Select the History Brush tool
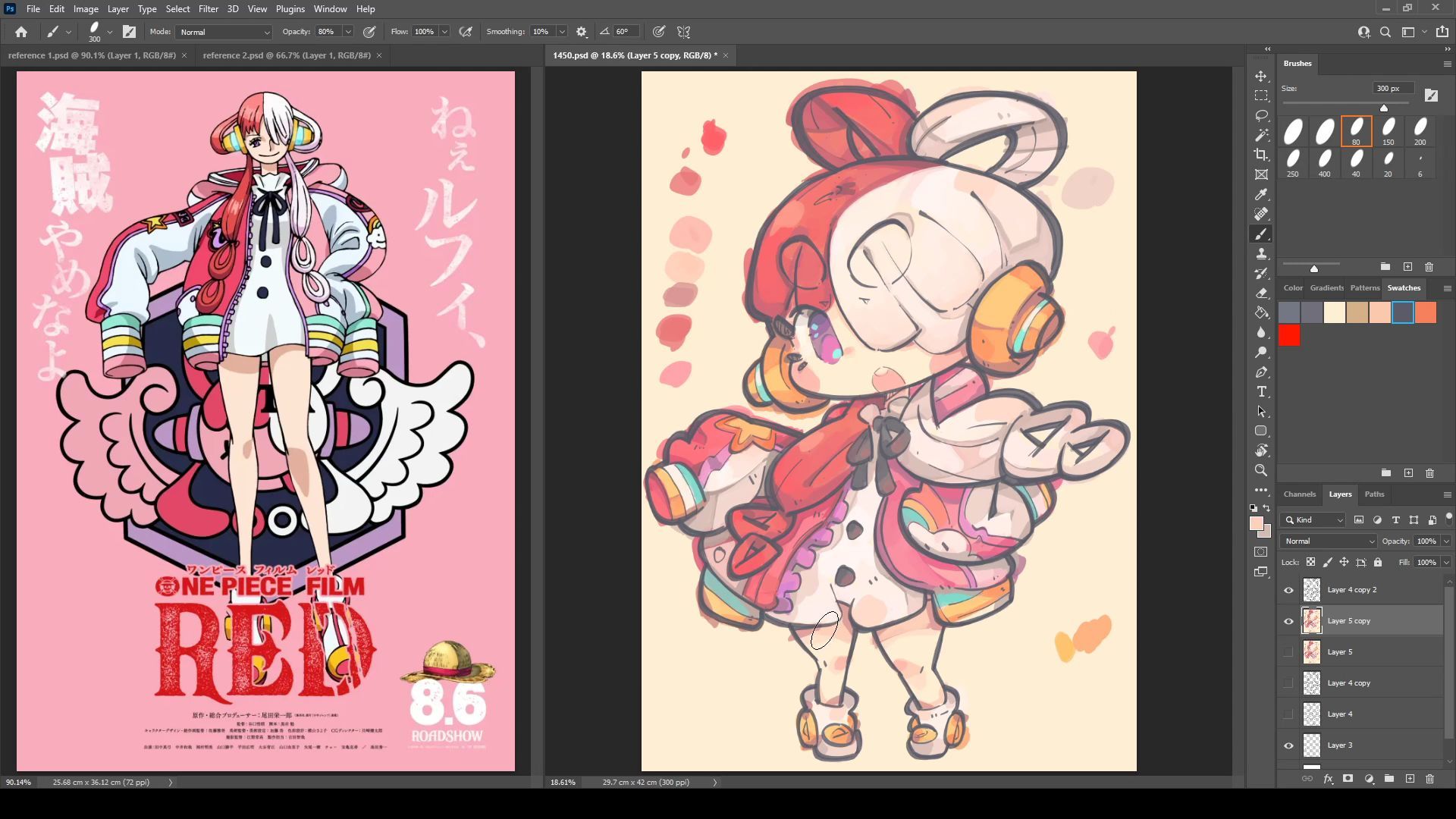 (1261, 274)
